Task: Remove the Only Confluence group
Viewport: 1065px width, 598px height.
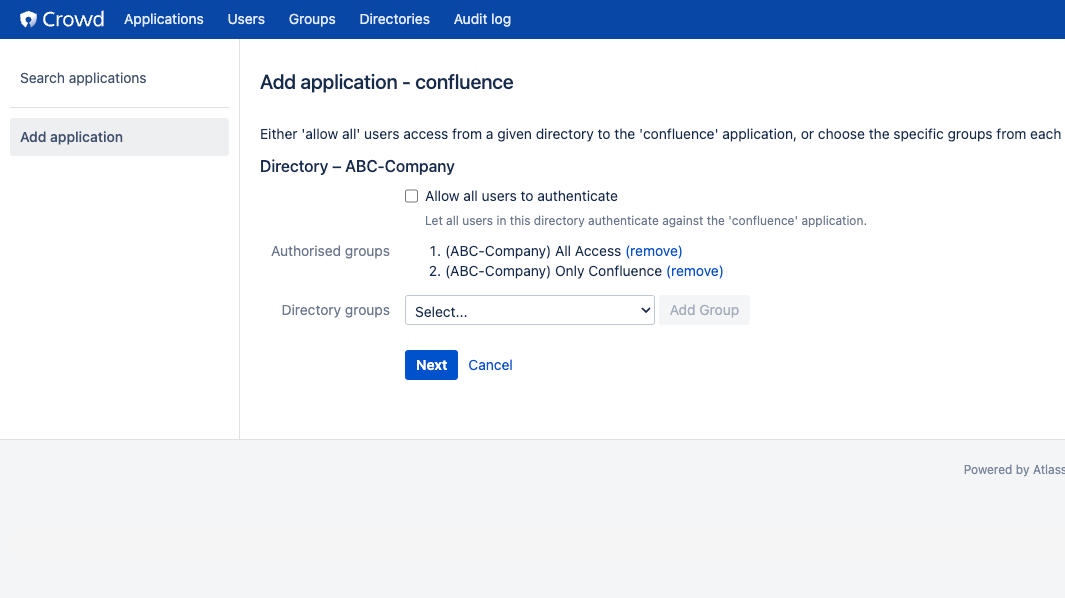Action: click(x=694, y=271)
